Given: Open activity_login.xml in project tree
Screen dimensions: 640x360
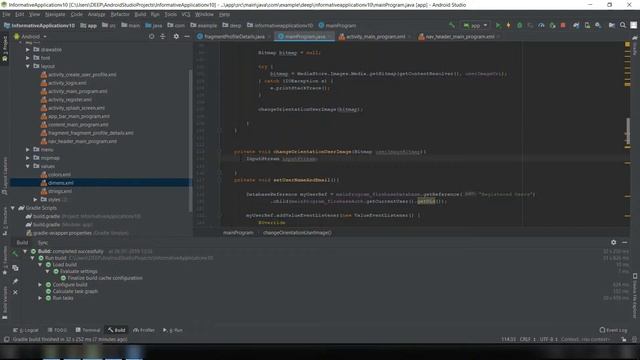Looking at the screenshot, I should pos(67,83).
